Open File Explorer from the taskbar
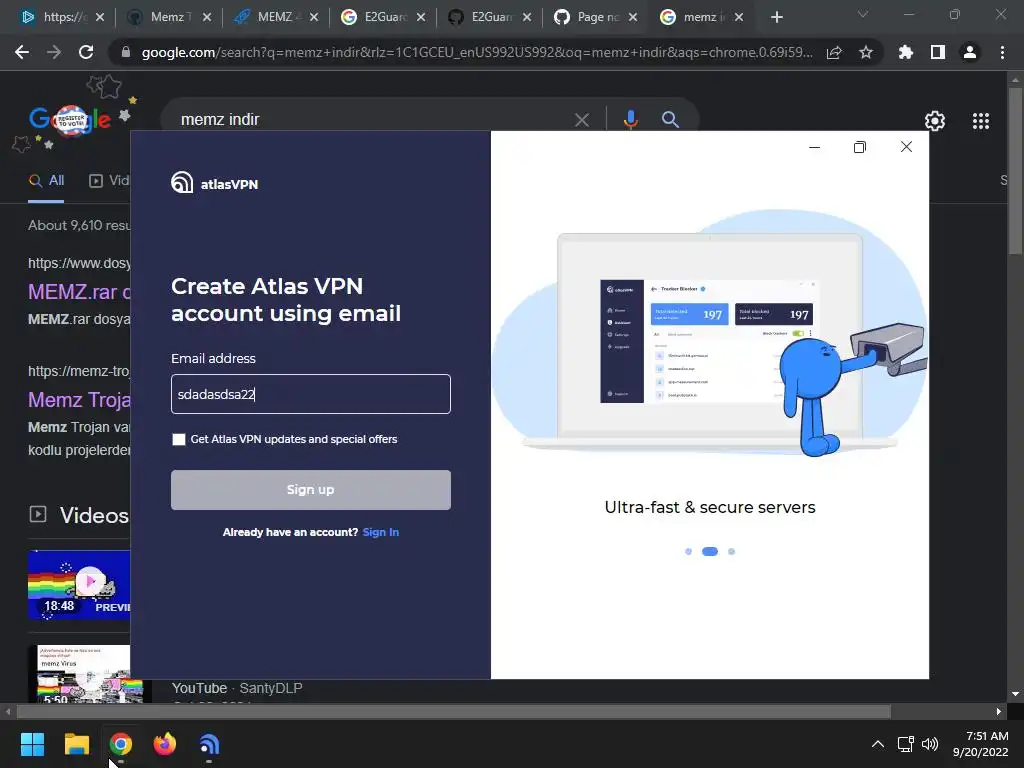 coord(76,744)
